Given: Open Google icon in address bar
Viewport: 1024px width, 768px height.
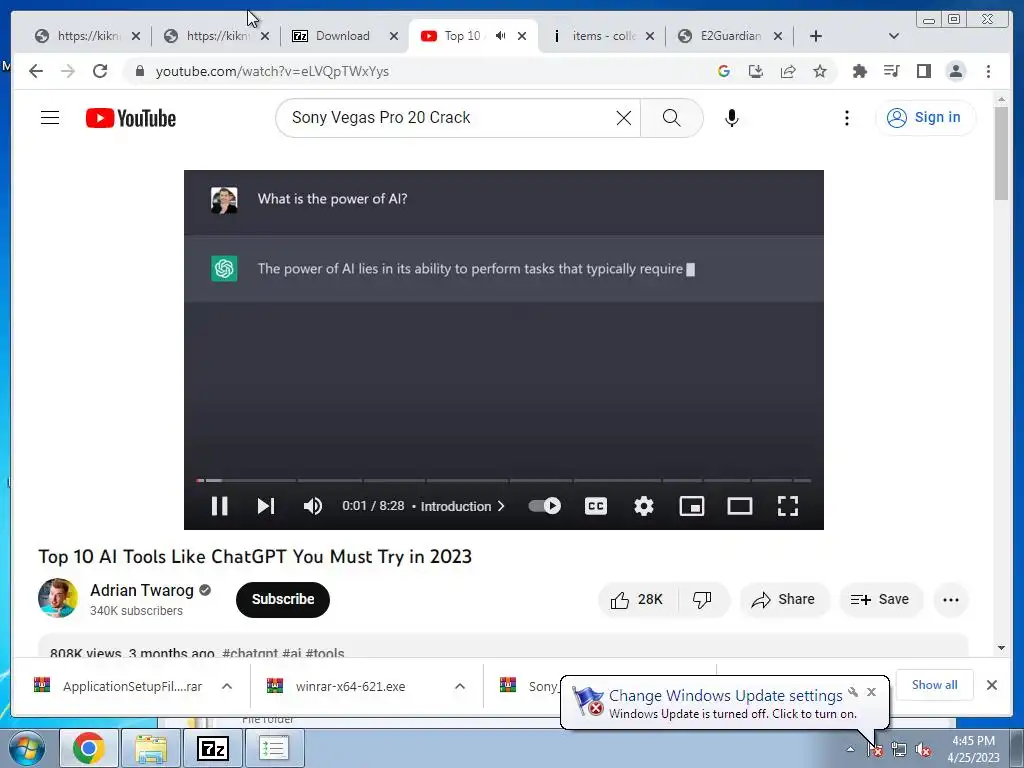Looking at the screenshot, I should click(724, 71).
